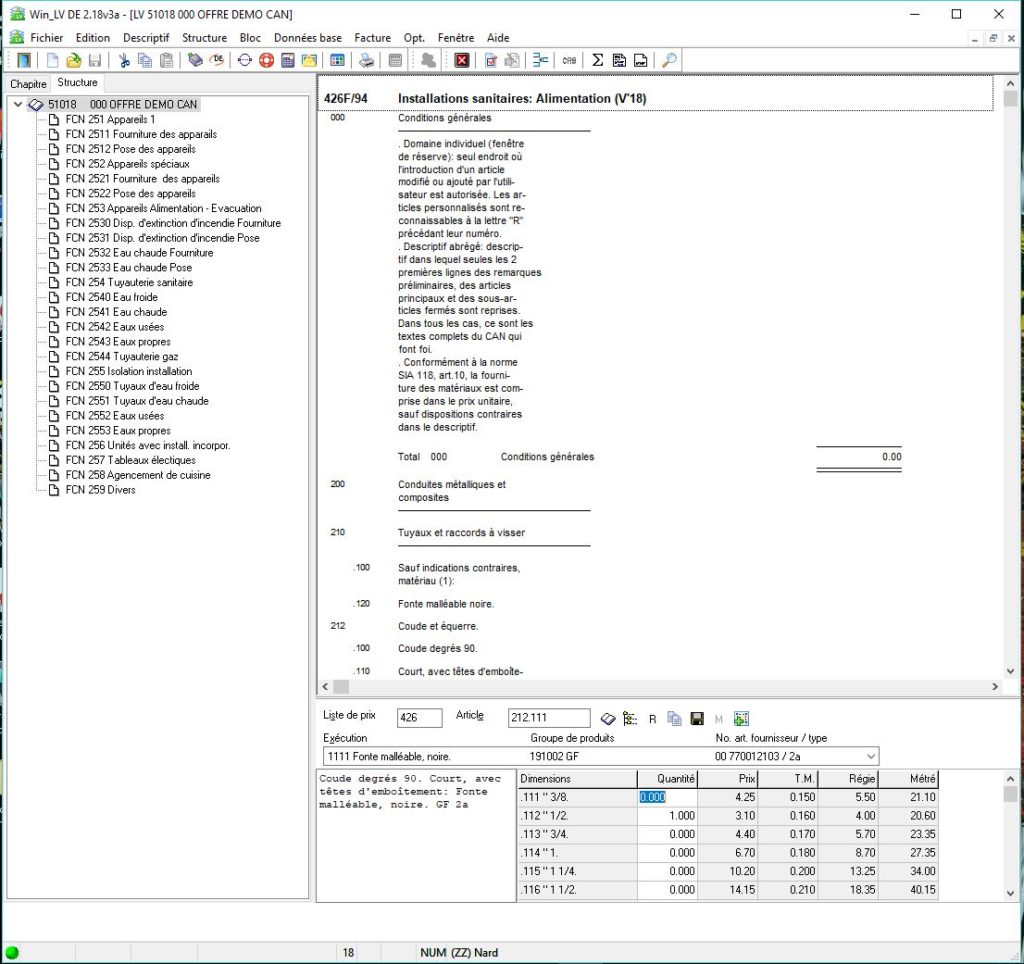Click the red X toolbar icon
The width and height of the screenshot is (1024, 964).
[x=462, y=61]
